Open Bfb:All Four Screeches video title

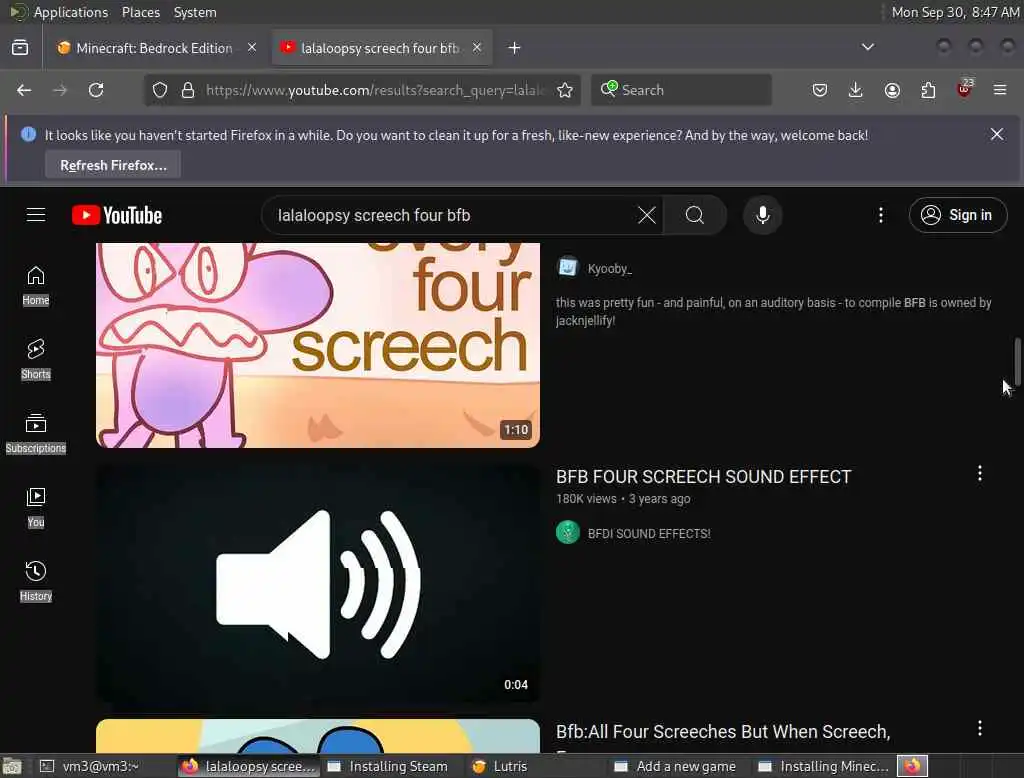[723, 732]
